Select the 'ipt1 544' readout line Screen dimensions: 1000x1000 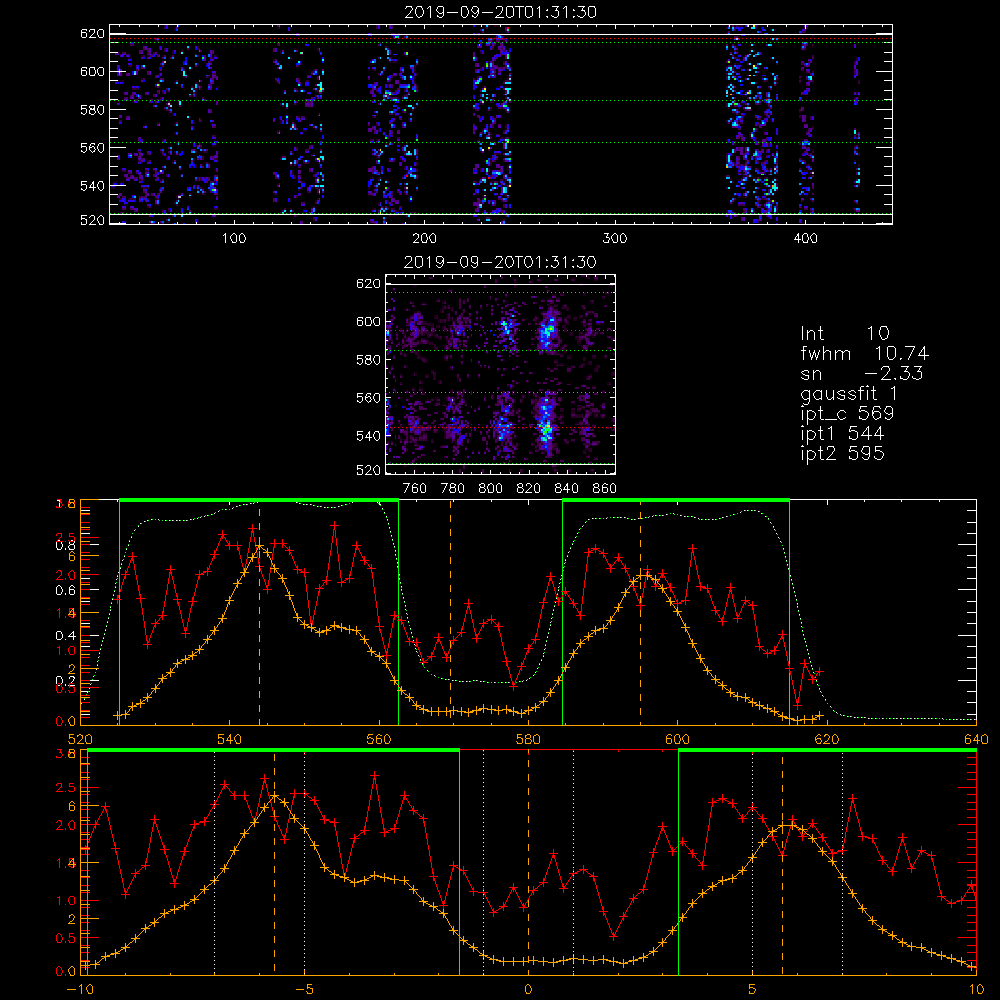(x=842, y=434)
